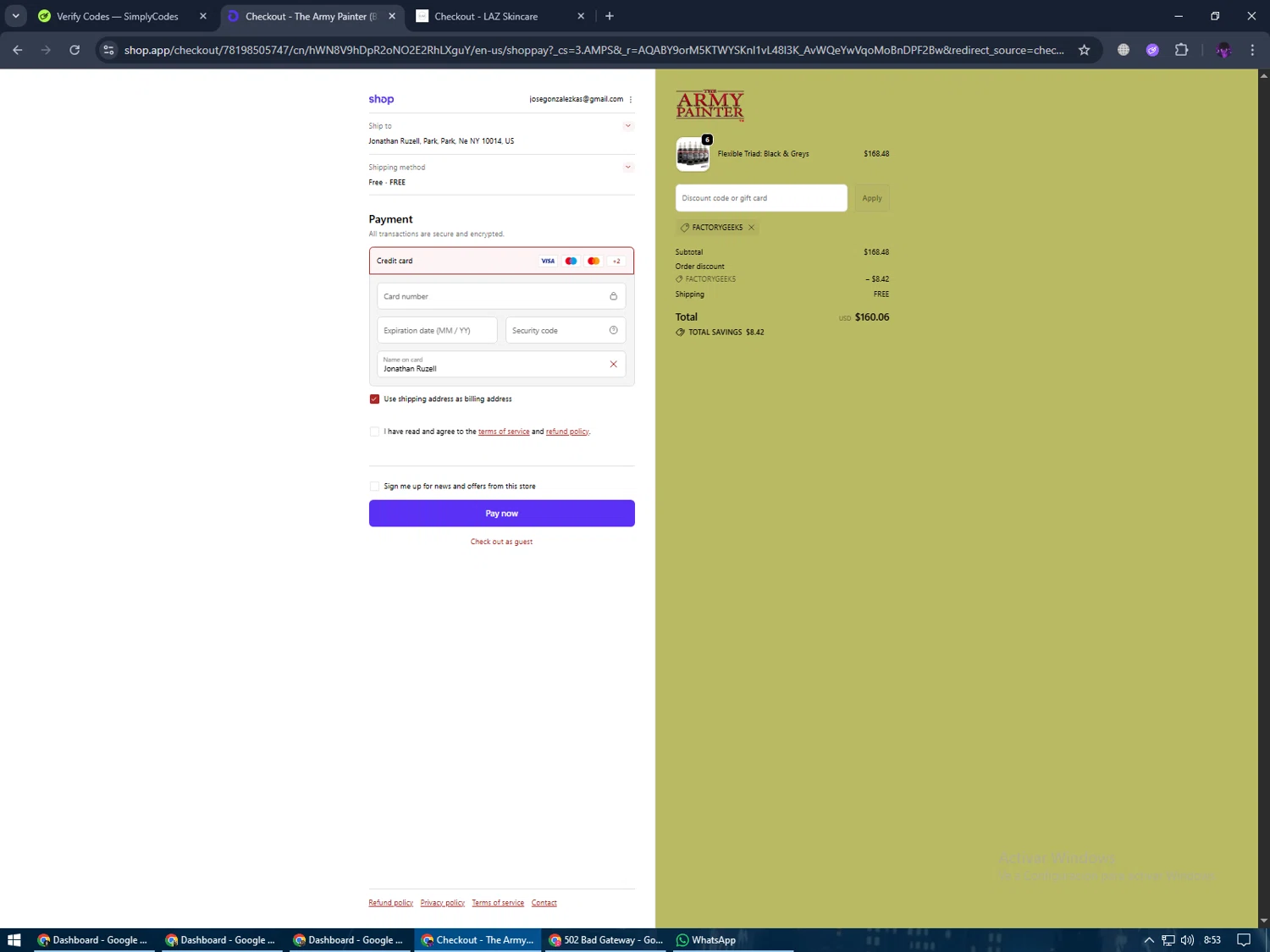Check agree to terms of service box
The image size is (1270, 952).
[x=374, y=432]
